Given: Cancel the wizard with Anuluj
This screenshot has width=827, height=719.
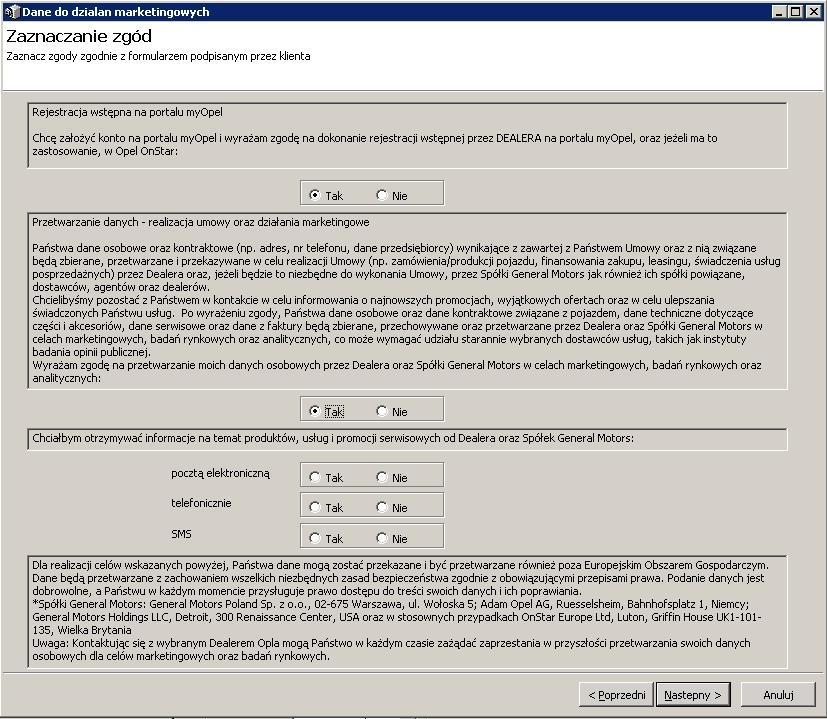Looking at the screenshot, I should [778, 695].
